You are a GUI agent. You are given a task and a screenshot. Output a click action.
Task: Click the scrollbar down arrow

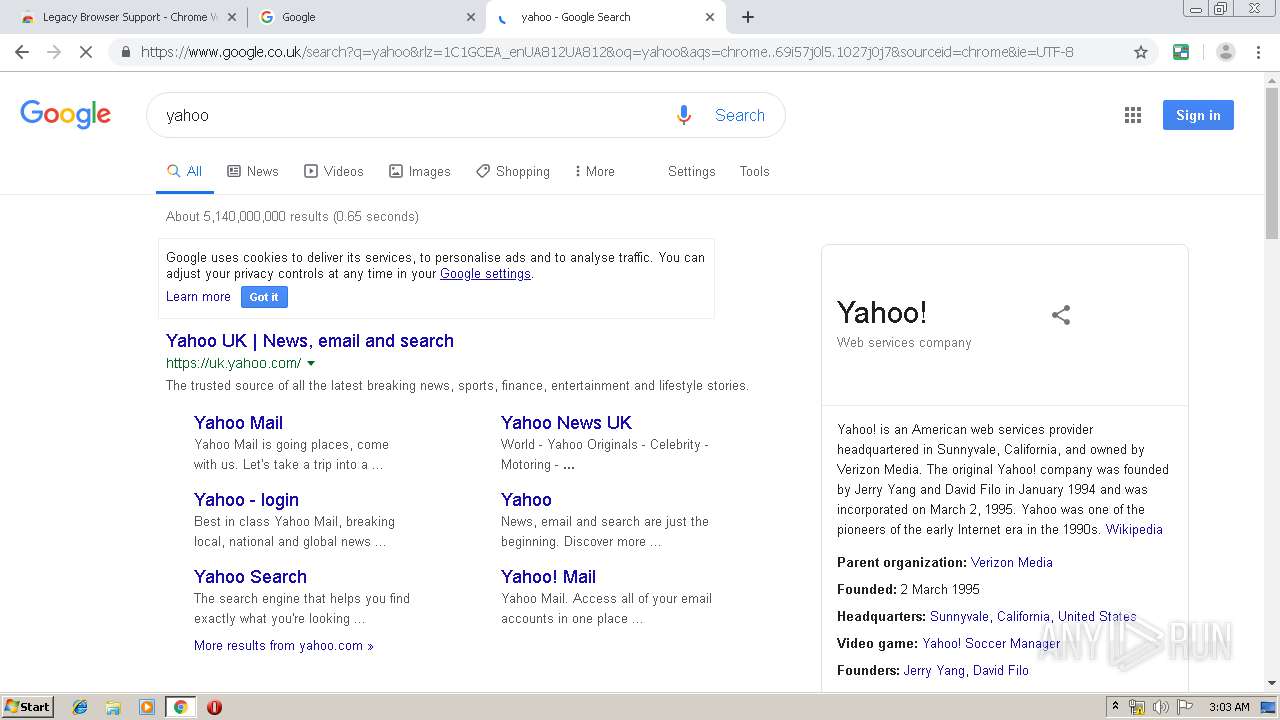pyautogui.click(x=1272, y=683)
